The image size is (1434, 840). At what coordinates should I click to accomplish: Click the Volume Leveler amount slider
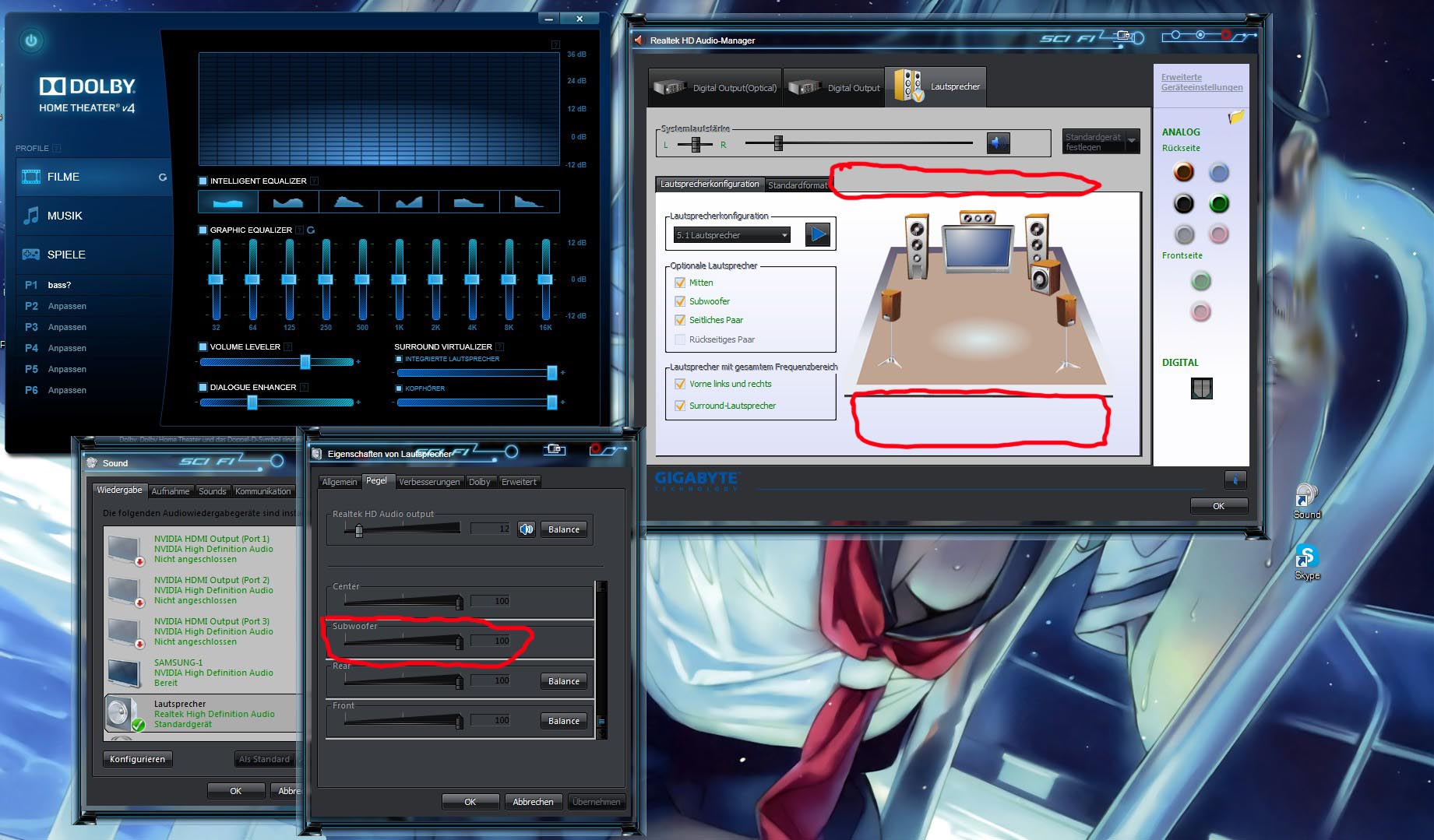point(305,362)
